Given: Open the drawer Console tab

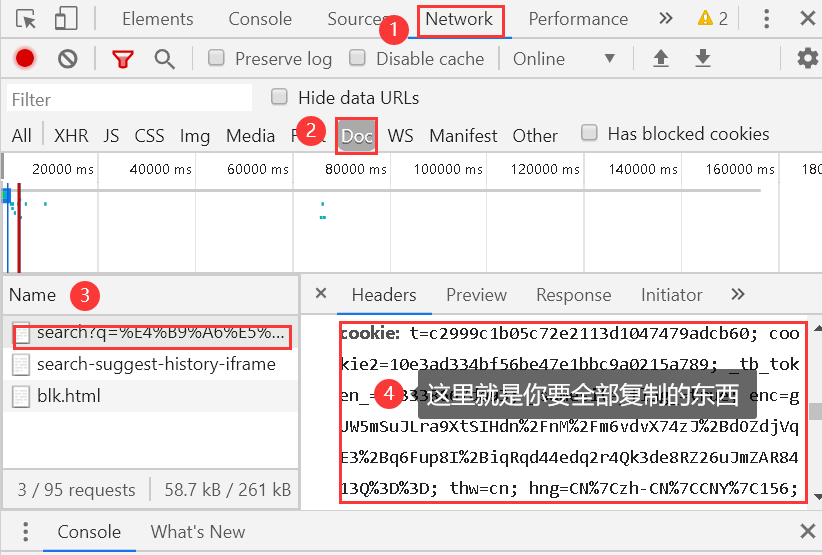Looking at the screenshot, I should tap(89, 531).
